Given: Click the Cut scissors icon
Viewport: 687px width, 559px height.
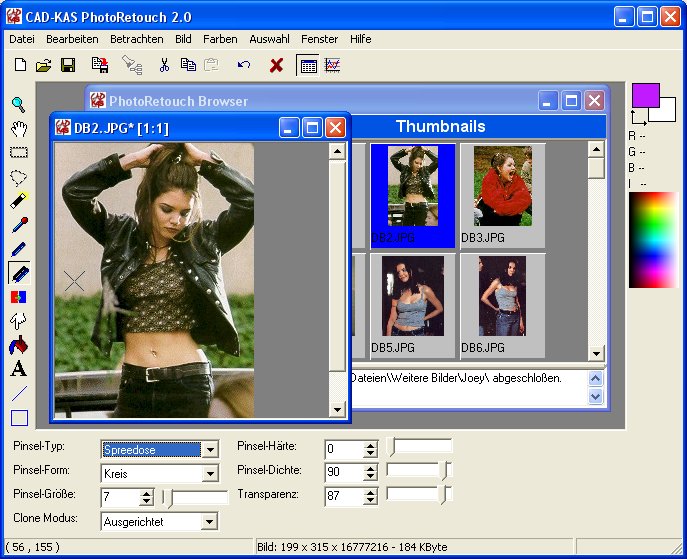Looking at the screenshot, I should pos(164,65).
